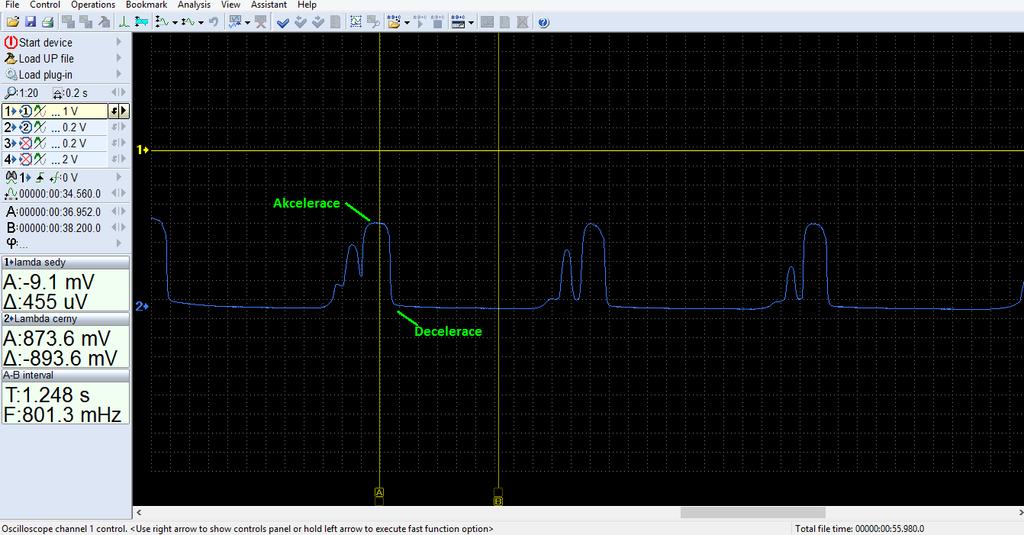Image resolution: width=1024 pixels, height=535 pixels.
Task: Click the 1 lamda sedy channel header
Action: (65, 262)
